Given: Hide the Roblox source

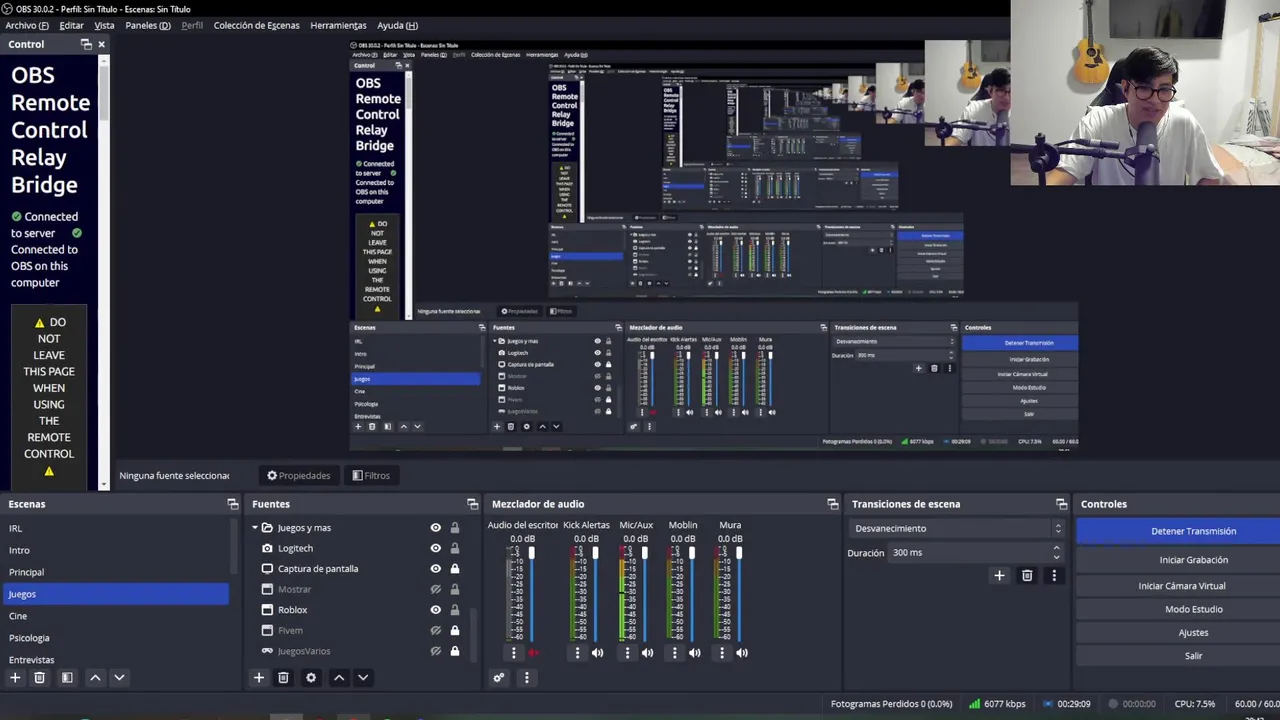Looking at the screenshot, I should [435, 610].
